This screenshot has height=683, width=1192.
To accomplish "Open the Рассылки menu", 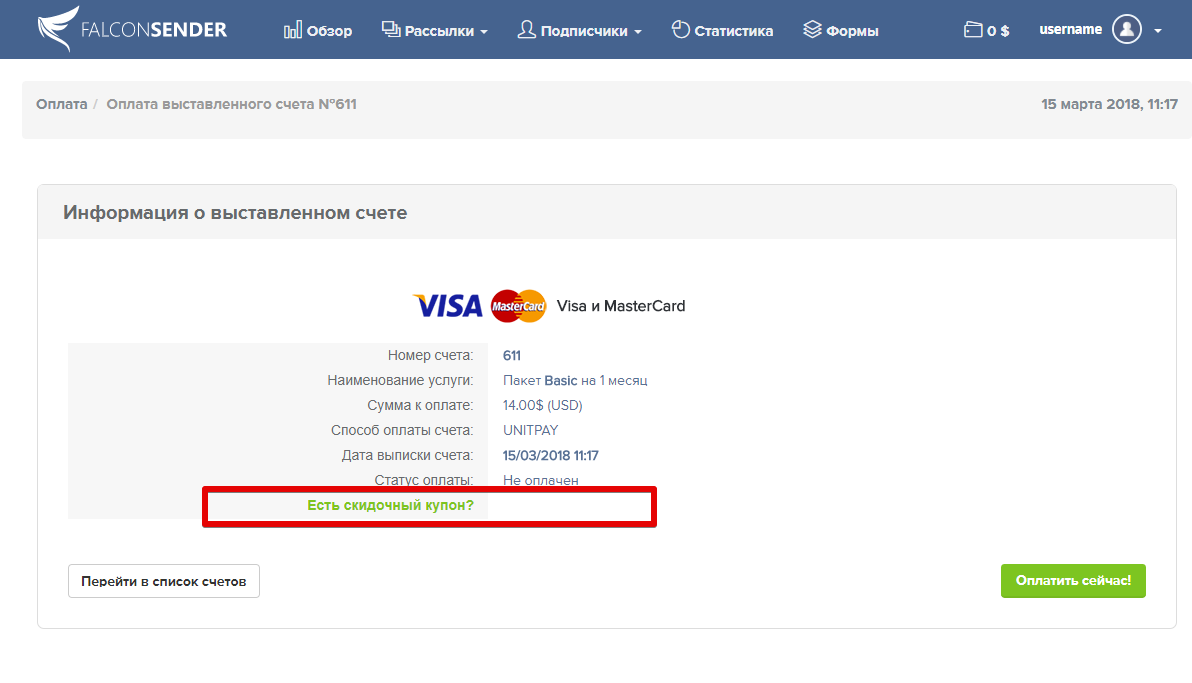I will click(435, 30).
